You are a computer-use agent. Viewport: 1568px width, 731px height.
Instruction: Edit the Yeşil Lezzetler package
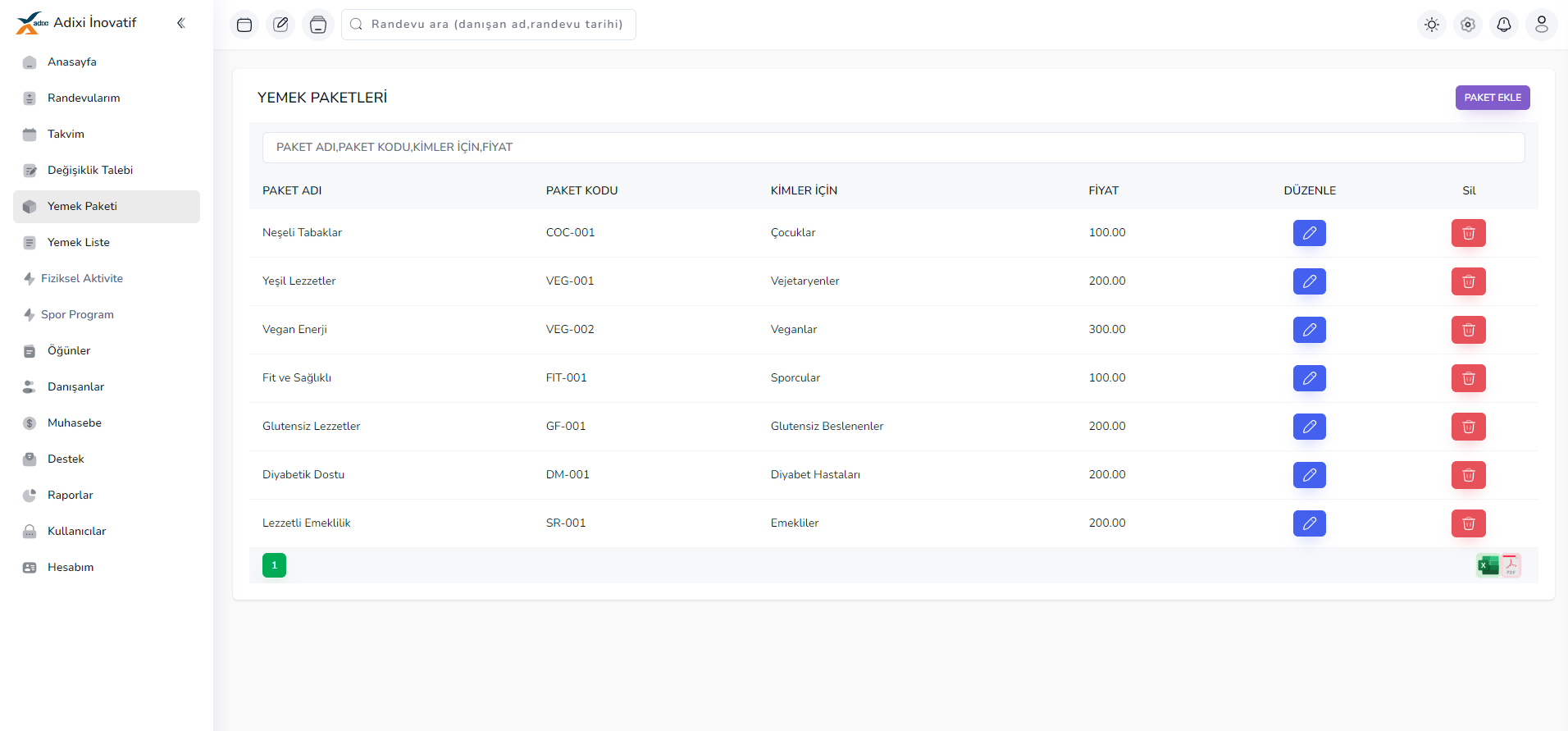pyautogui.click(x=1310, y=281)
